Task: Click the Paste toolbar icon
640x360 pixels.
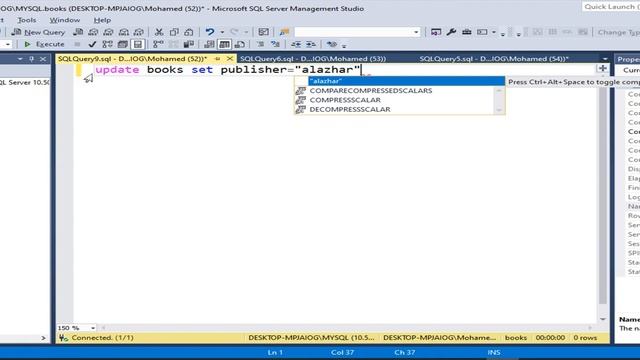Action: 189,32
